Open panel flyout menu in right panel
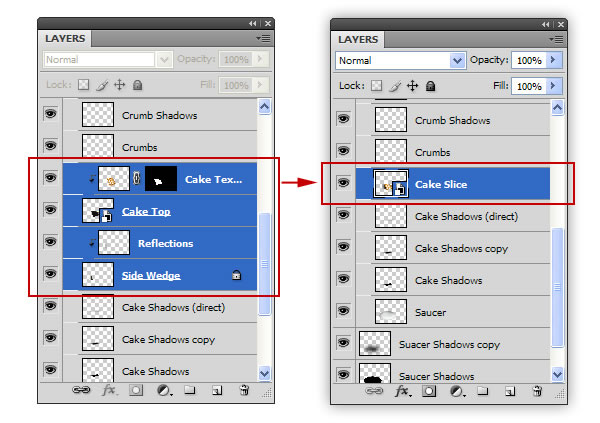Viewport: 600px width, 423px height. 556,39
